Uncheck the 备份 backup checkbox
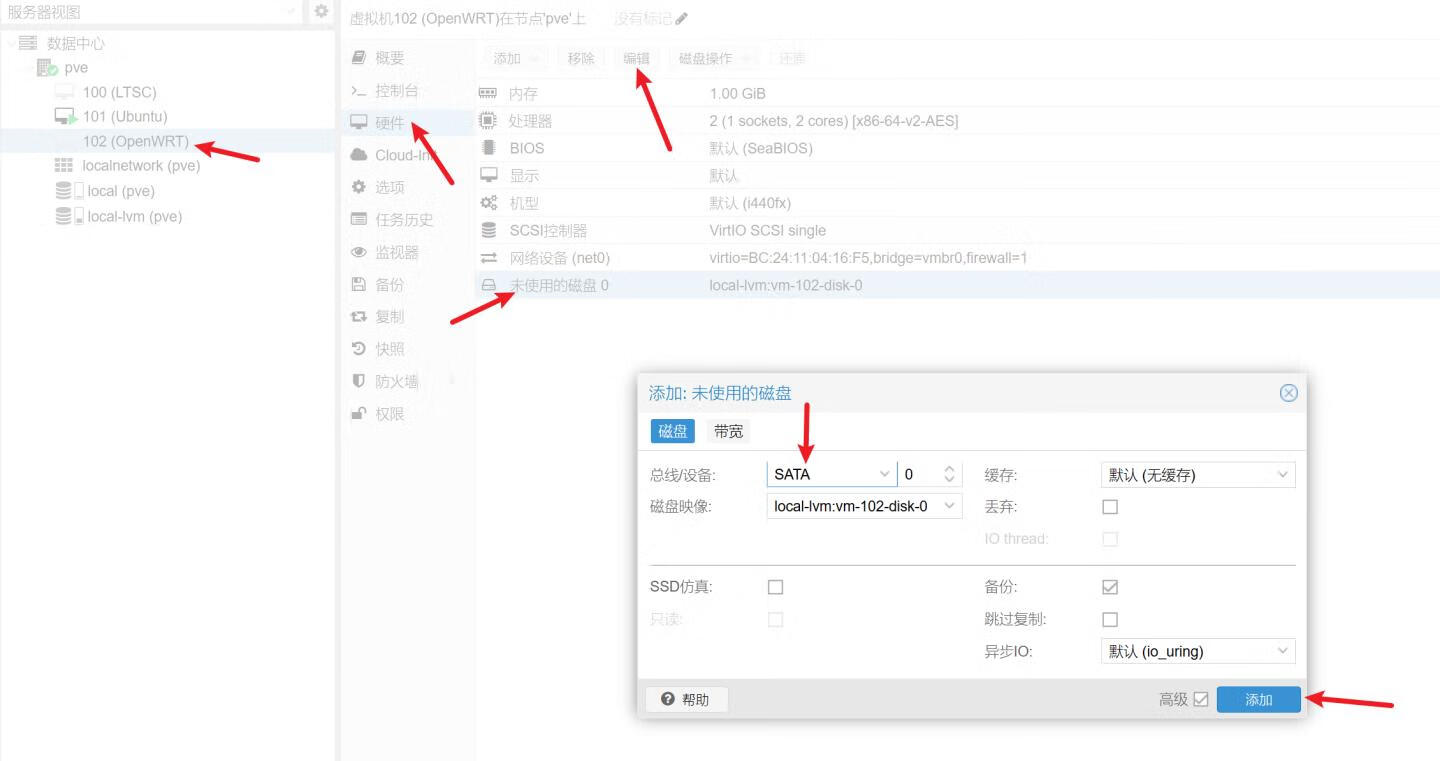Screen dimensions: 1440x761 coord(1110,587)
